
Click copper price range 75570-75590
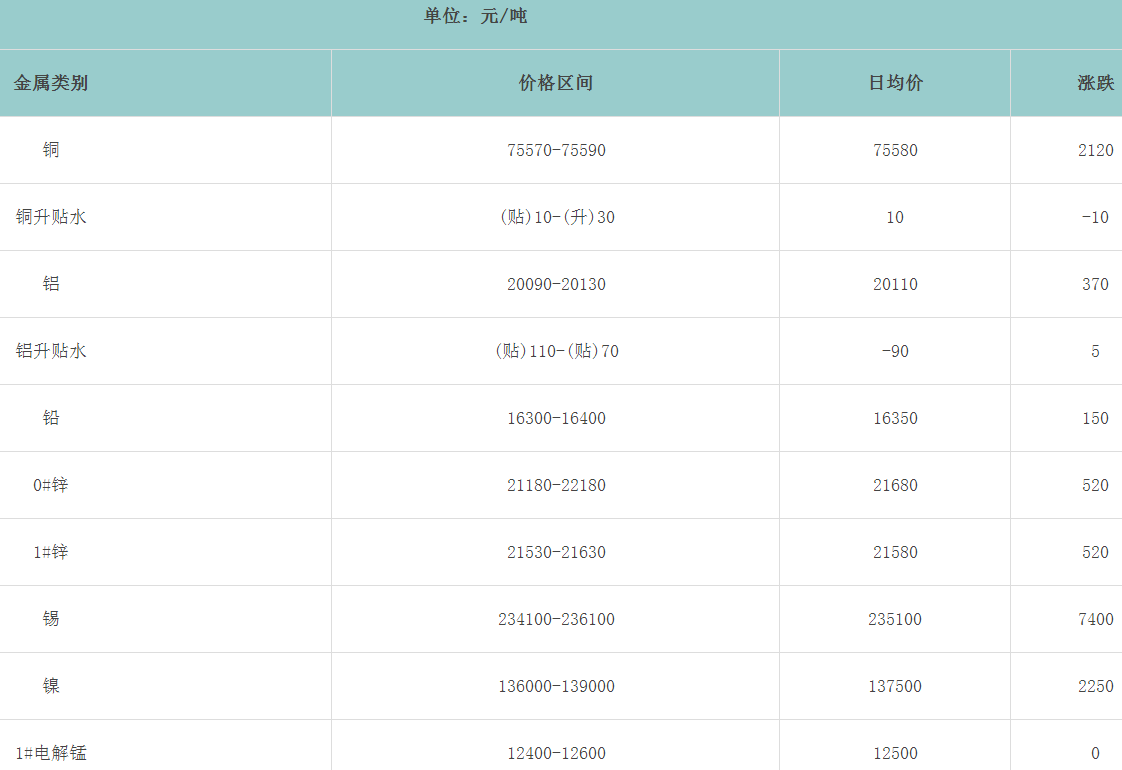556,150
